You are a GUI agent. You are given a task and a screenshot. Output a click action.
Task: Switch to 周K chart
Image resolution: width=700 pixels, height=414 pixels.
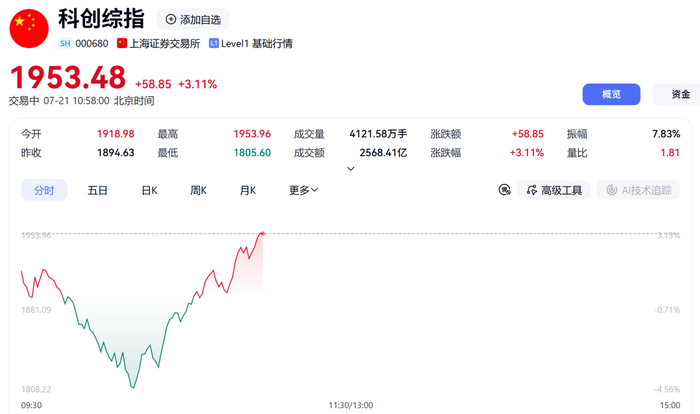[198, 191]
